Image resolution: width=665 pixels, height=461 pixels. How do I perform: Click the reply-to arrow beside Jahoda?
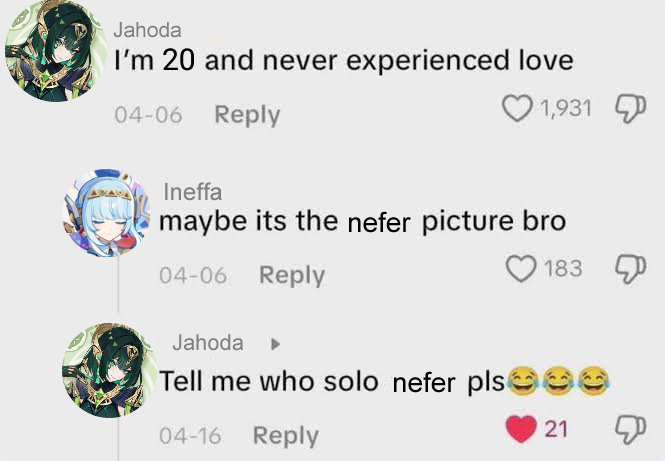275,344
